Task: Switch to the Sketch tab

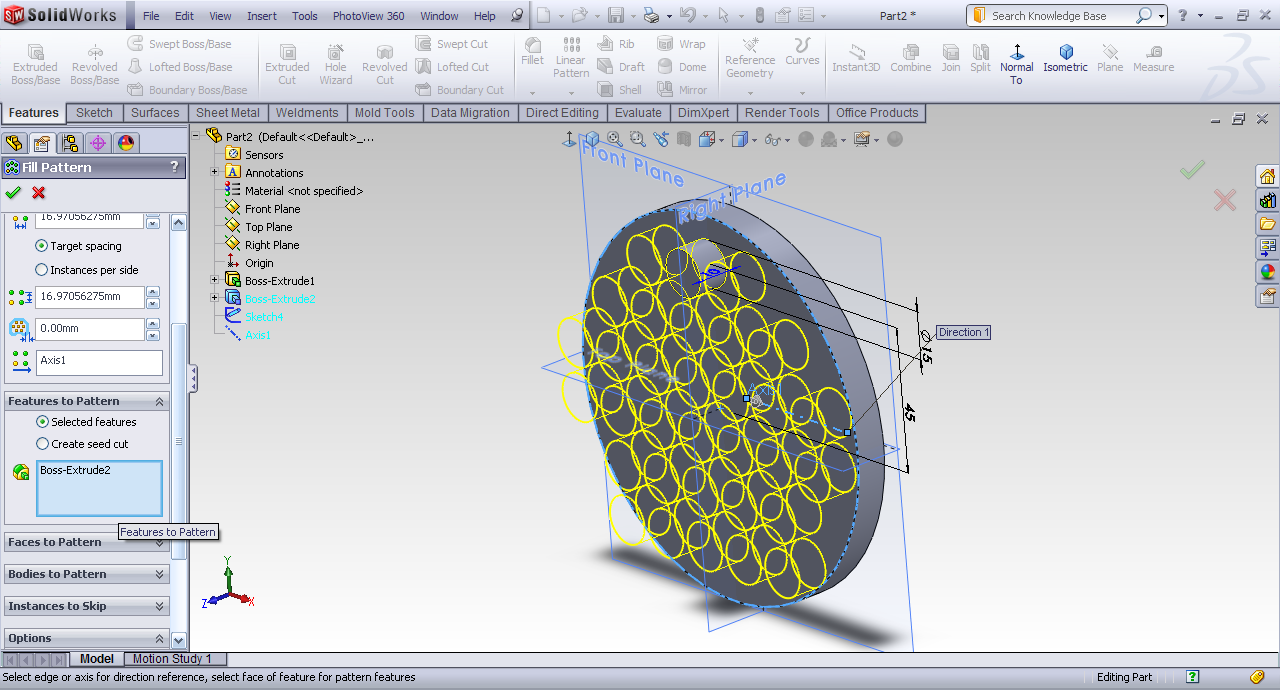Action: click(x=94, y=113)
